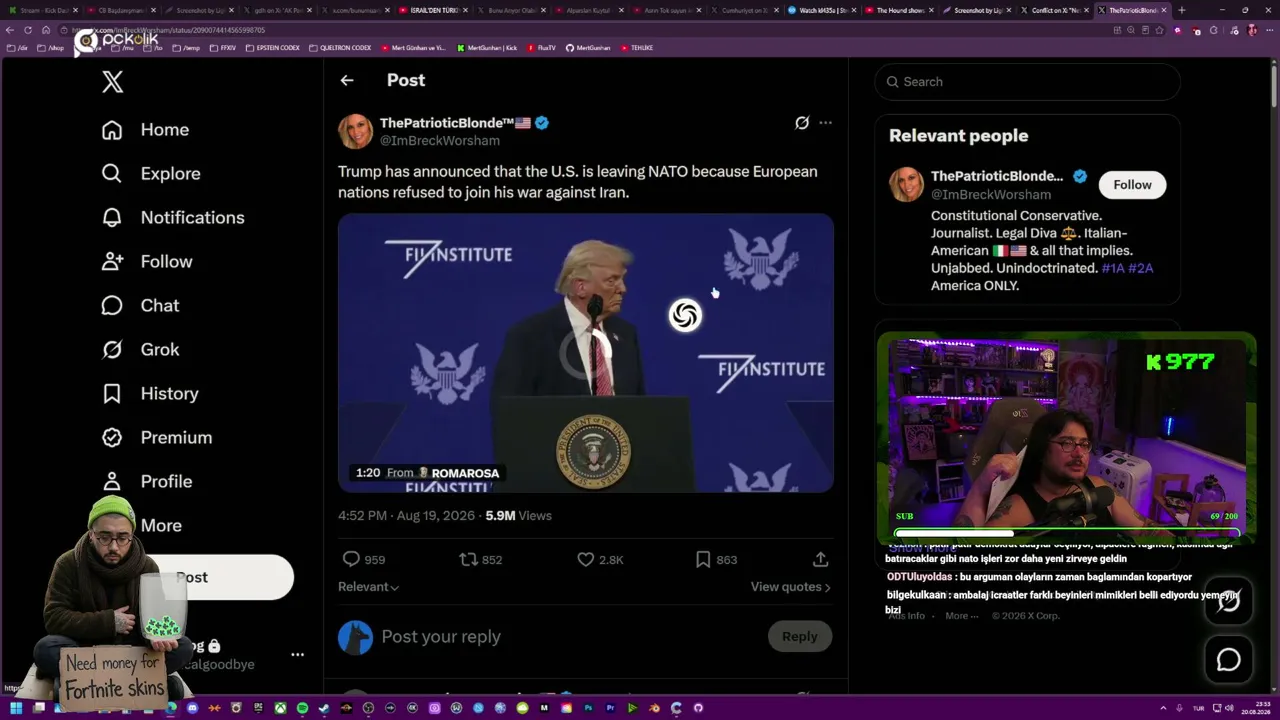Click the X logo in the sidebar
Image resolution: width=1280 pixels, height=720 pixels.
coord(113,82)
